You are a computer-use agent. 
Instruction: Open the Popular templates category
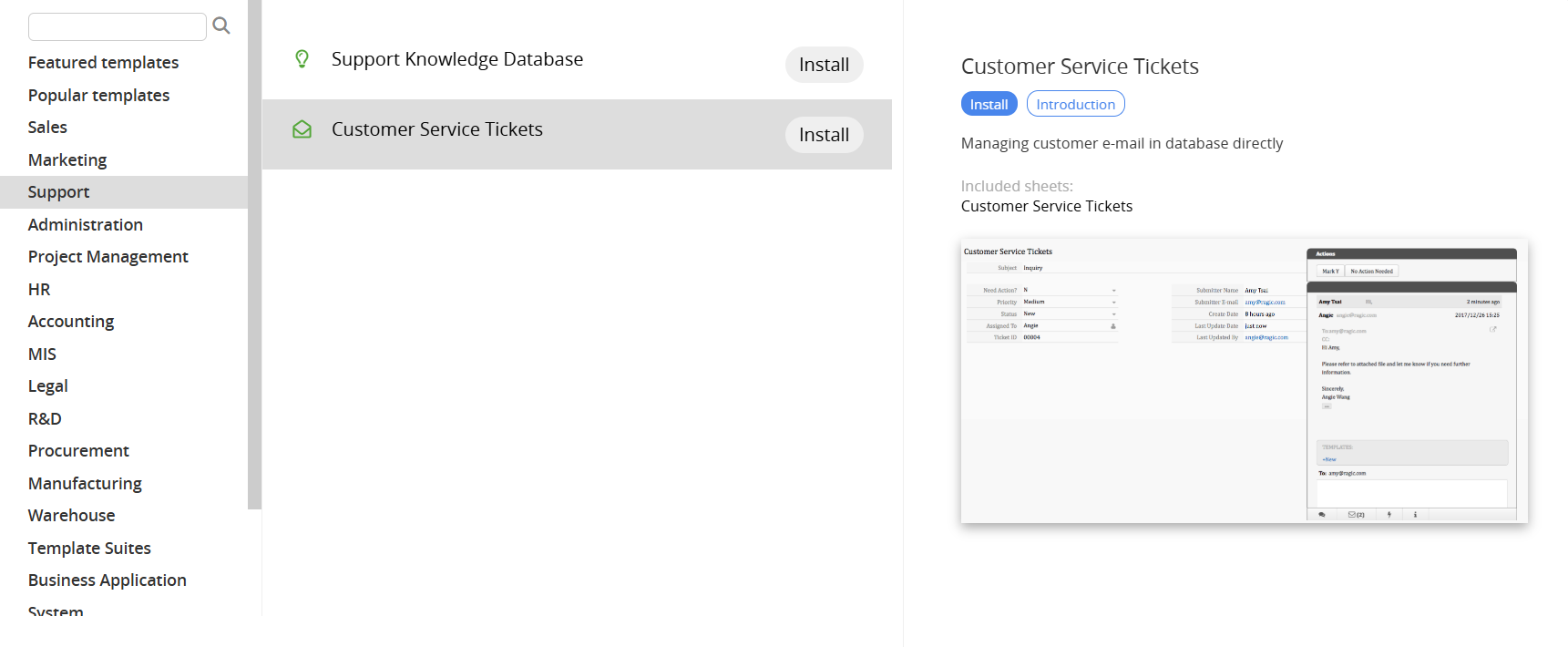tap(98, 96)
